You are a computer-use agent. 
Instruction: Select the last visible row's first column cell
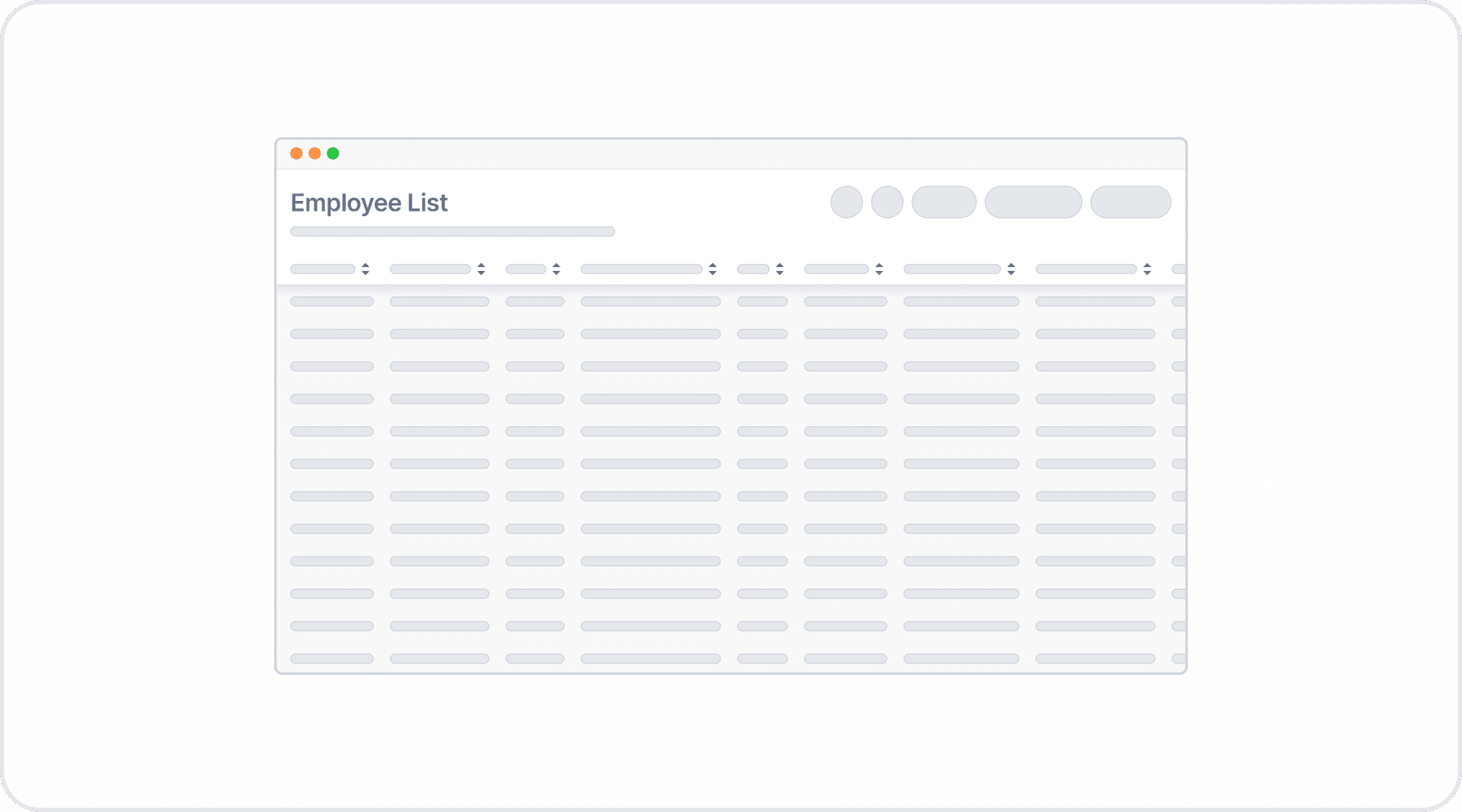332,658
